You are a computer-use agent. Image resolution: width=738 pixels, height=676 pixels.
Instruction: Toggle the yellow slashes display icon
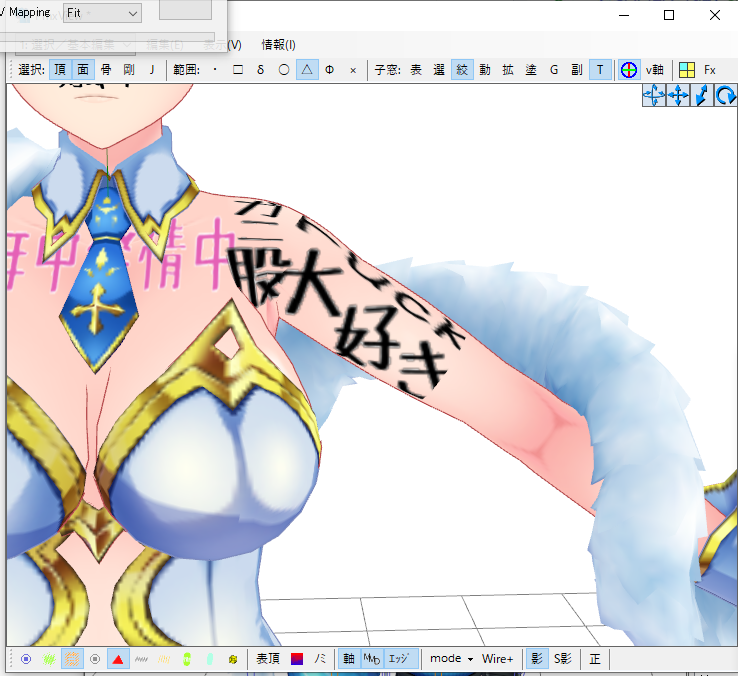pyautogui.click(x=164, y=659)
